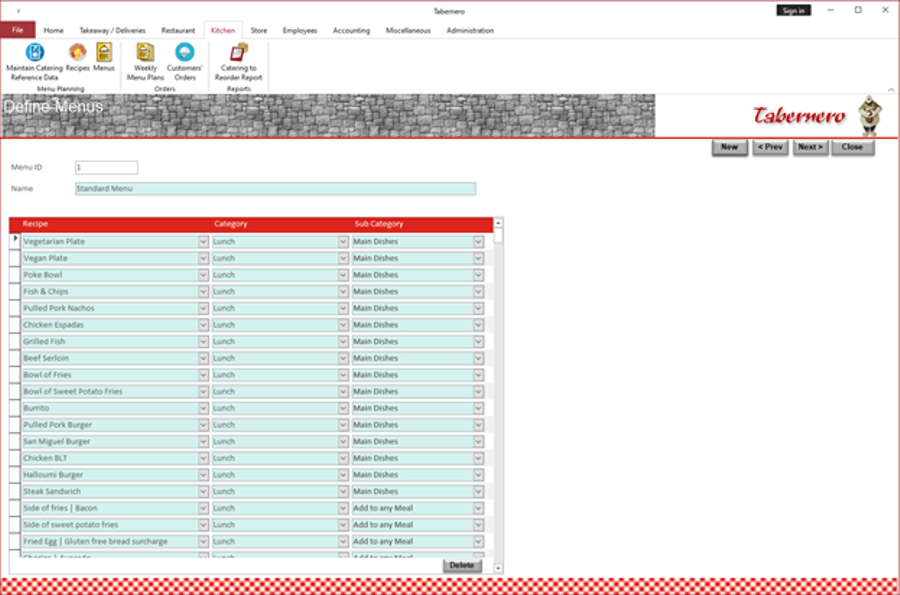Switch to the Administration tab
900x595 pixels.
(x=470, y=30)
